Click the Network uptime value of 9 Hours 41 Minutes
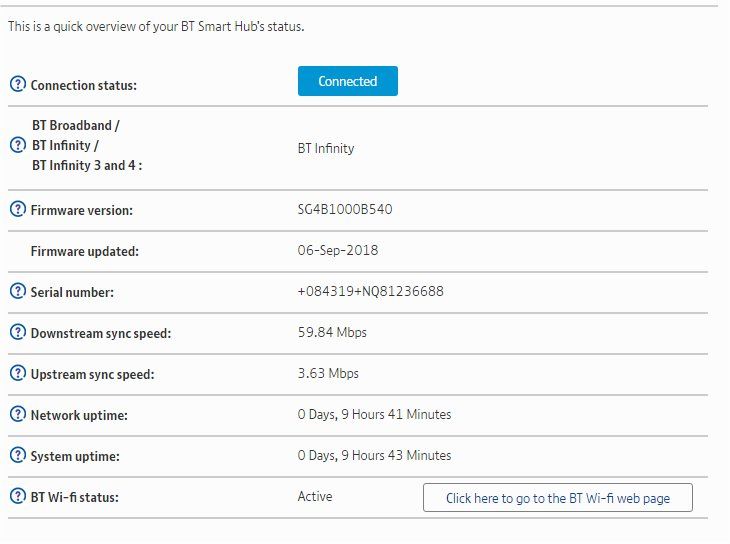730x544 pixels. [374, 415]
